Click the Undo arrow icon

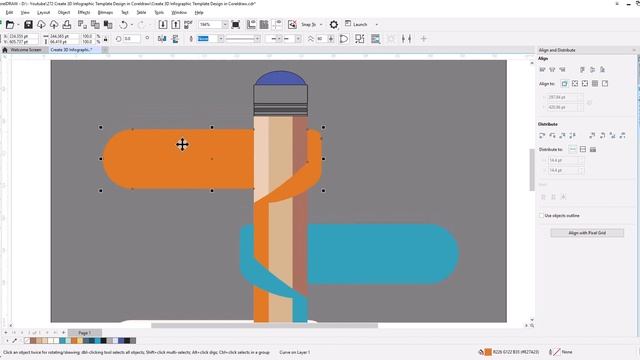(123, 25)
